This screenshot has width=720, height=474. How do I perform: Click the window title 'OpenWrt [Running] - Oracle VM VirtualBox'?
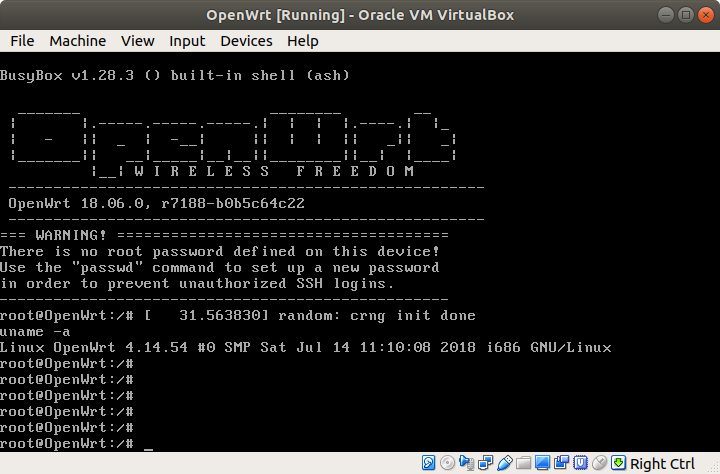tap(360, 15)
